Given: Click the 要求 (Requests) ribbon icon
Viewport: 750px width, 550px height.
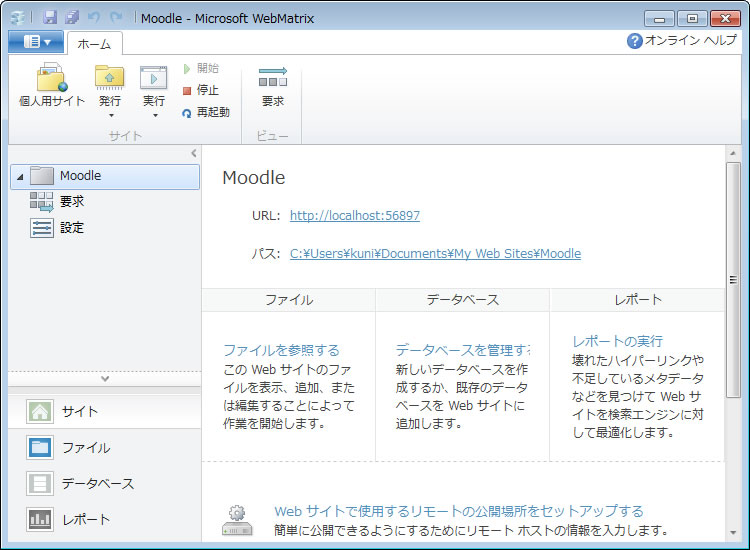Looking at the screenshot, I should 272,79.
